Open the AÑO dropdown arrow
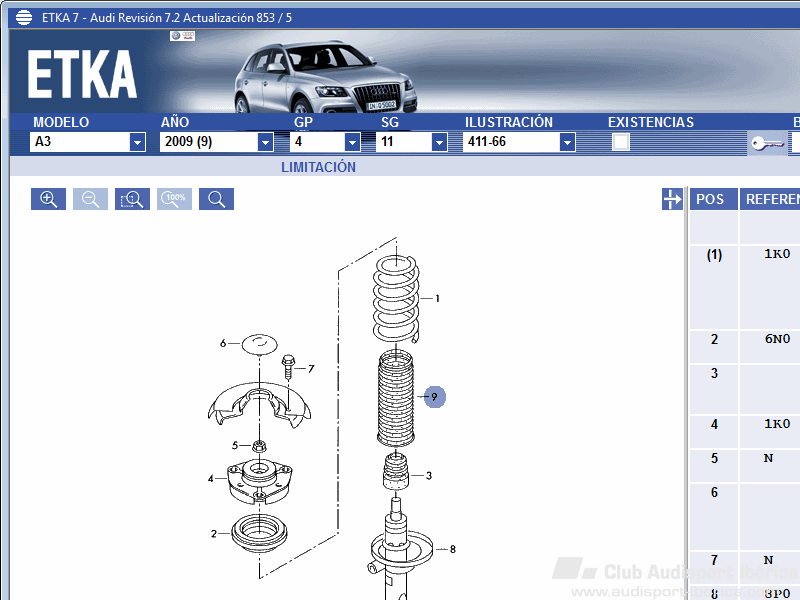The image size is (800, 600). pyautogui.click(x=265, y=142)
